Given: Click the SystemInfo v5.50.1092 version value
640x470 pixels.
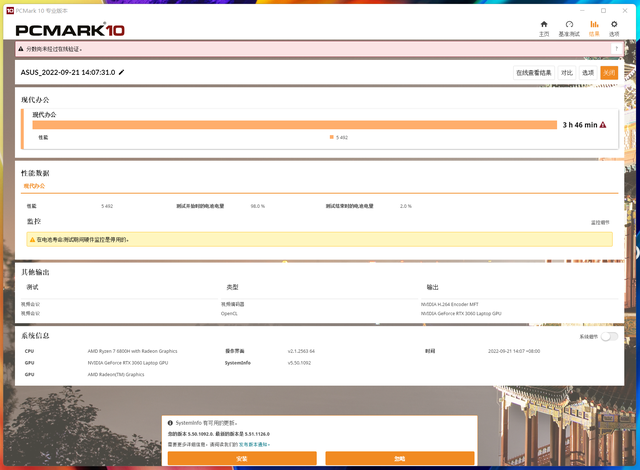Looking at the screenshot, I should (x=299, y=363).
